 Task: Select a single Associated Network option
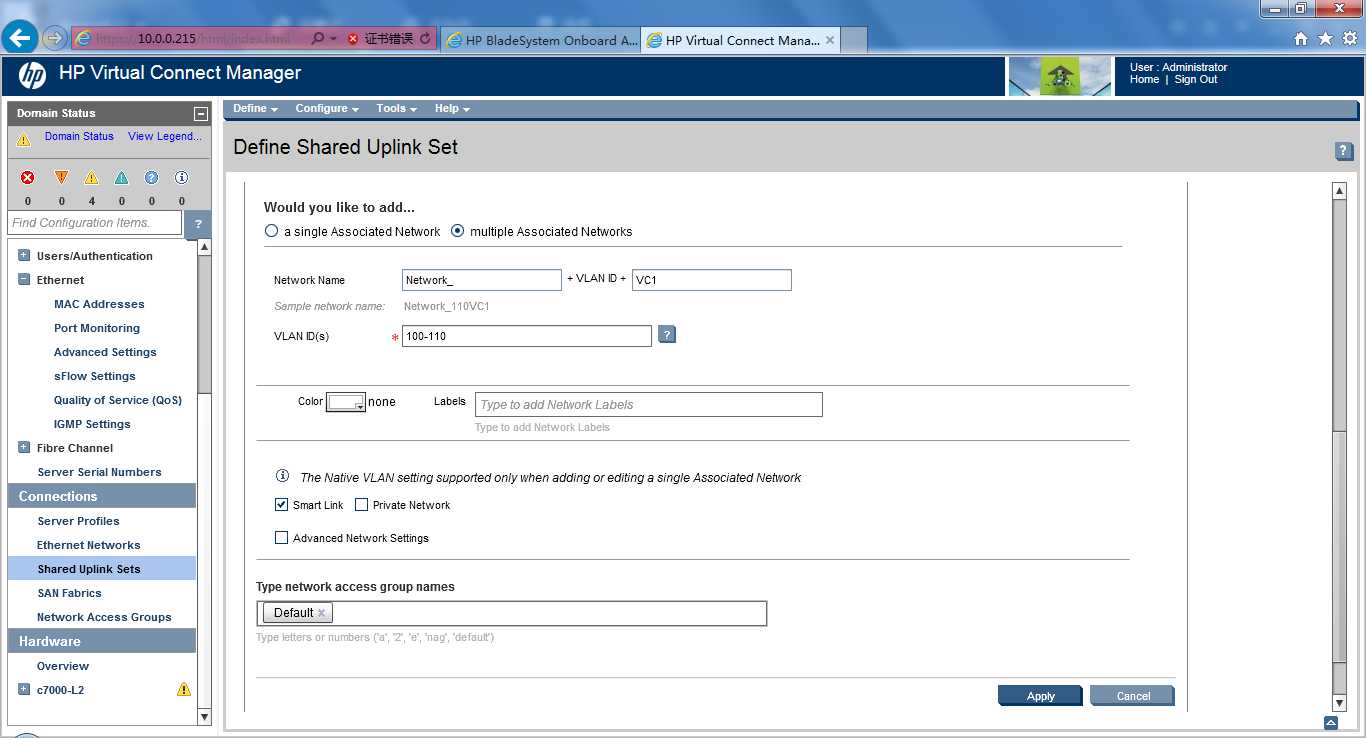pos(271,231)
